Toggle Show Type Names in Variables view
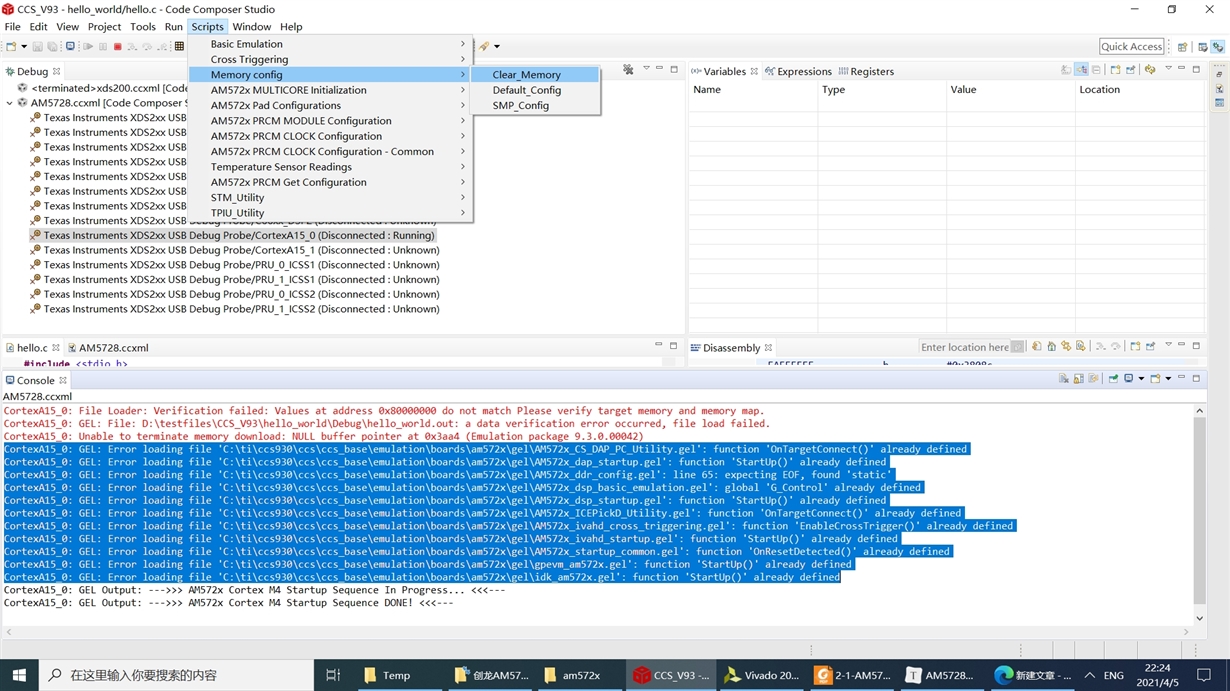The height and width of the screenshot is (691, 1230). pos(1066,70)
